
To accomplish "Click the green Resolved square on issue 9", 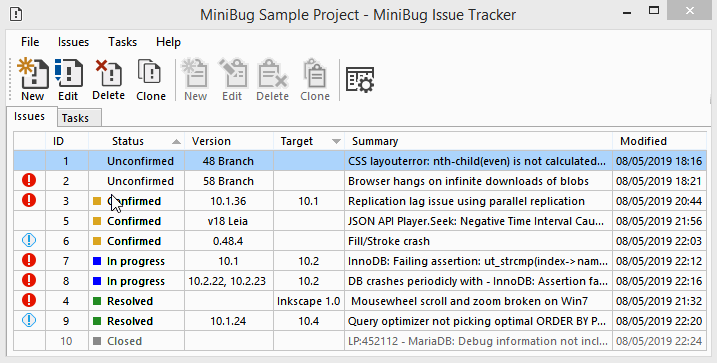I will (x=97, y=321).
